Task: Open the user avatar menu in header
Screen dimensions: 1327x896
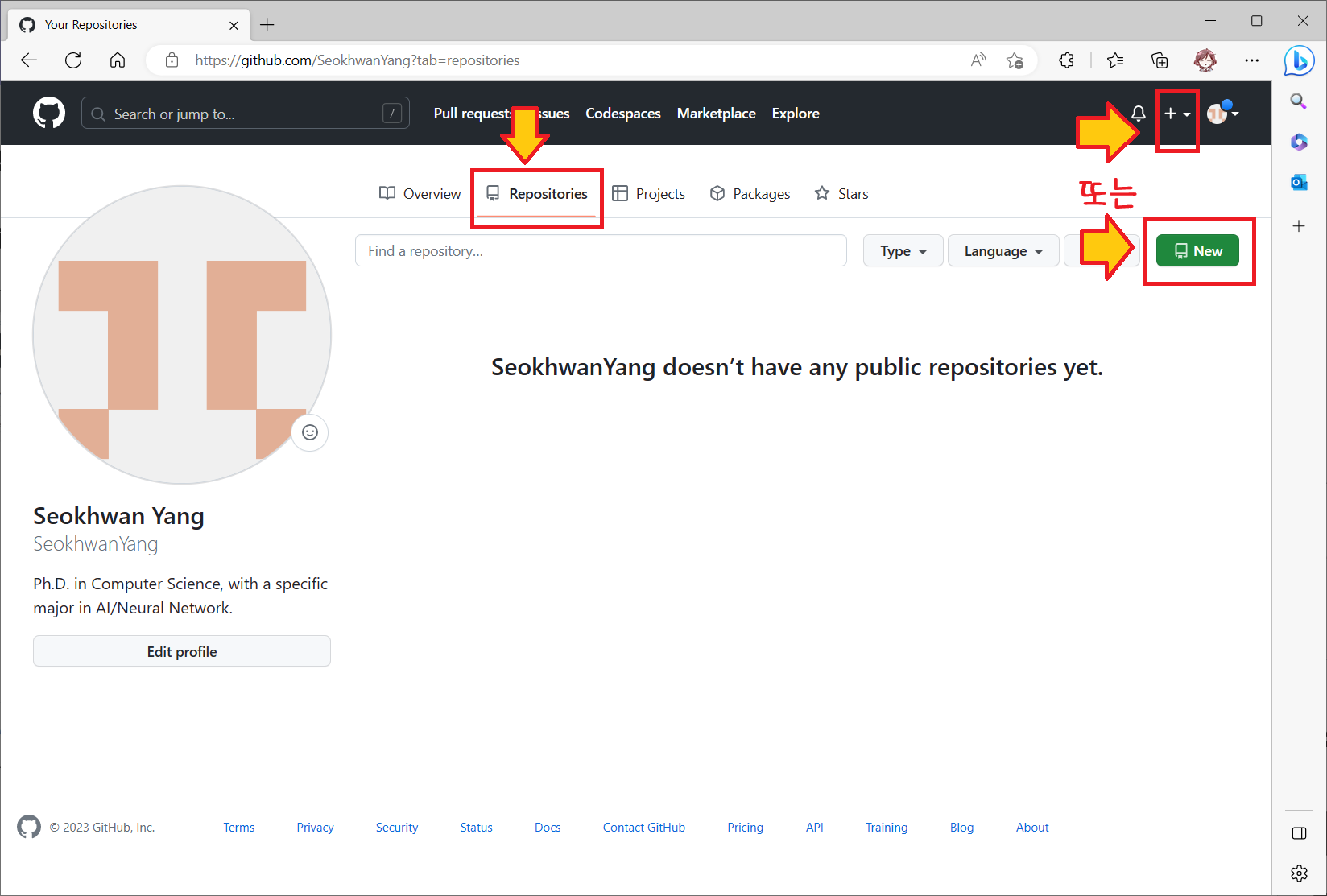Action: point(1222,114)
